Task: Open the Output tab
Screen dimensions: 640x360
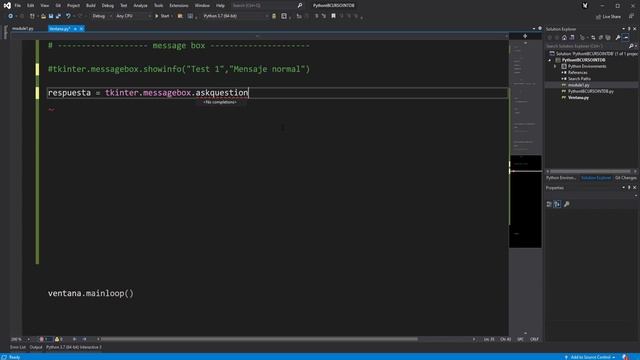Action: [x=36, y=347]
